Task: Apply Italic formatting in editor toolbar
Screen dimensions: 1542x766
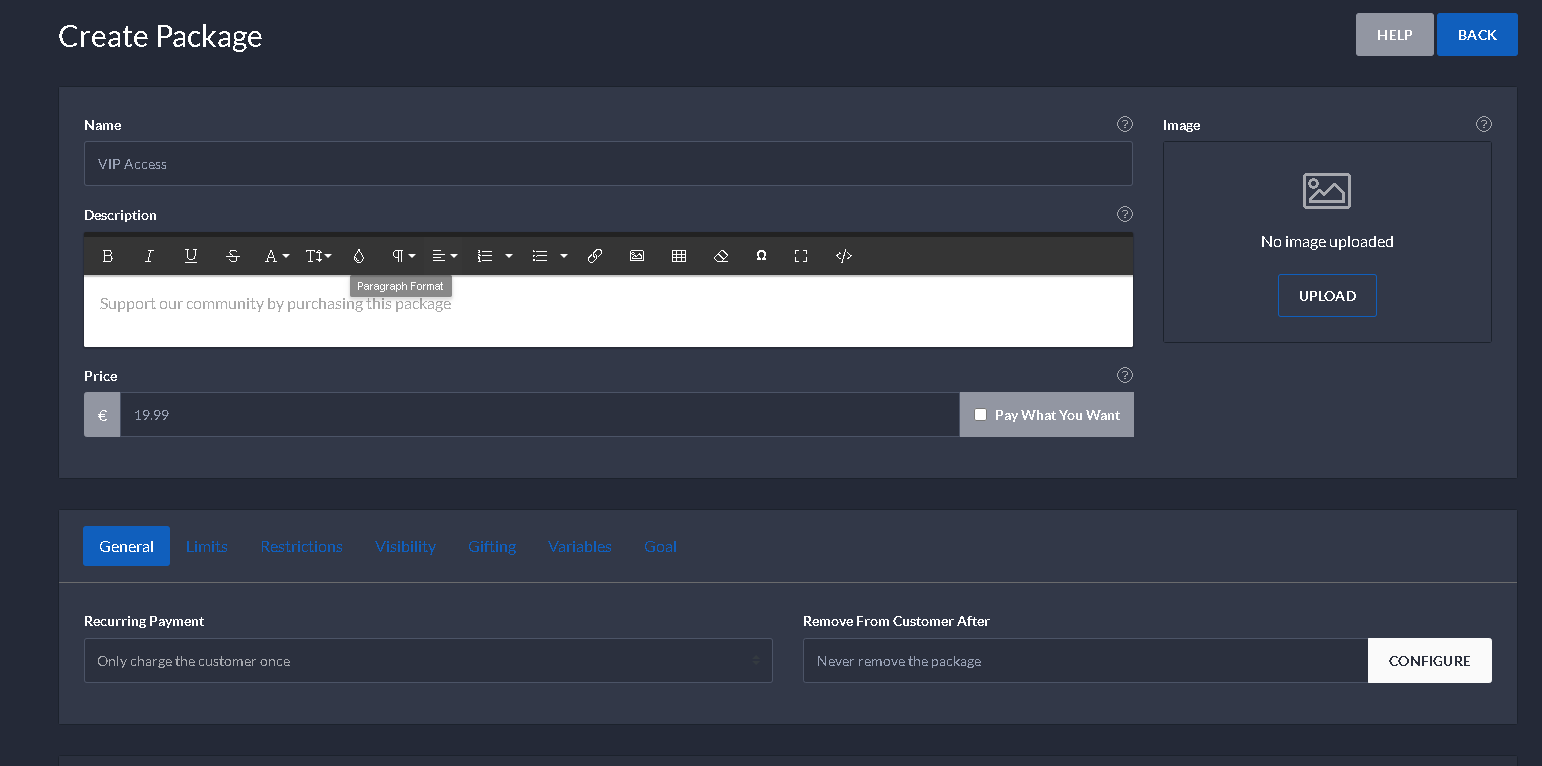Action: coord(149,256)
